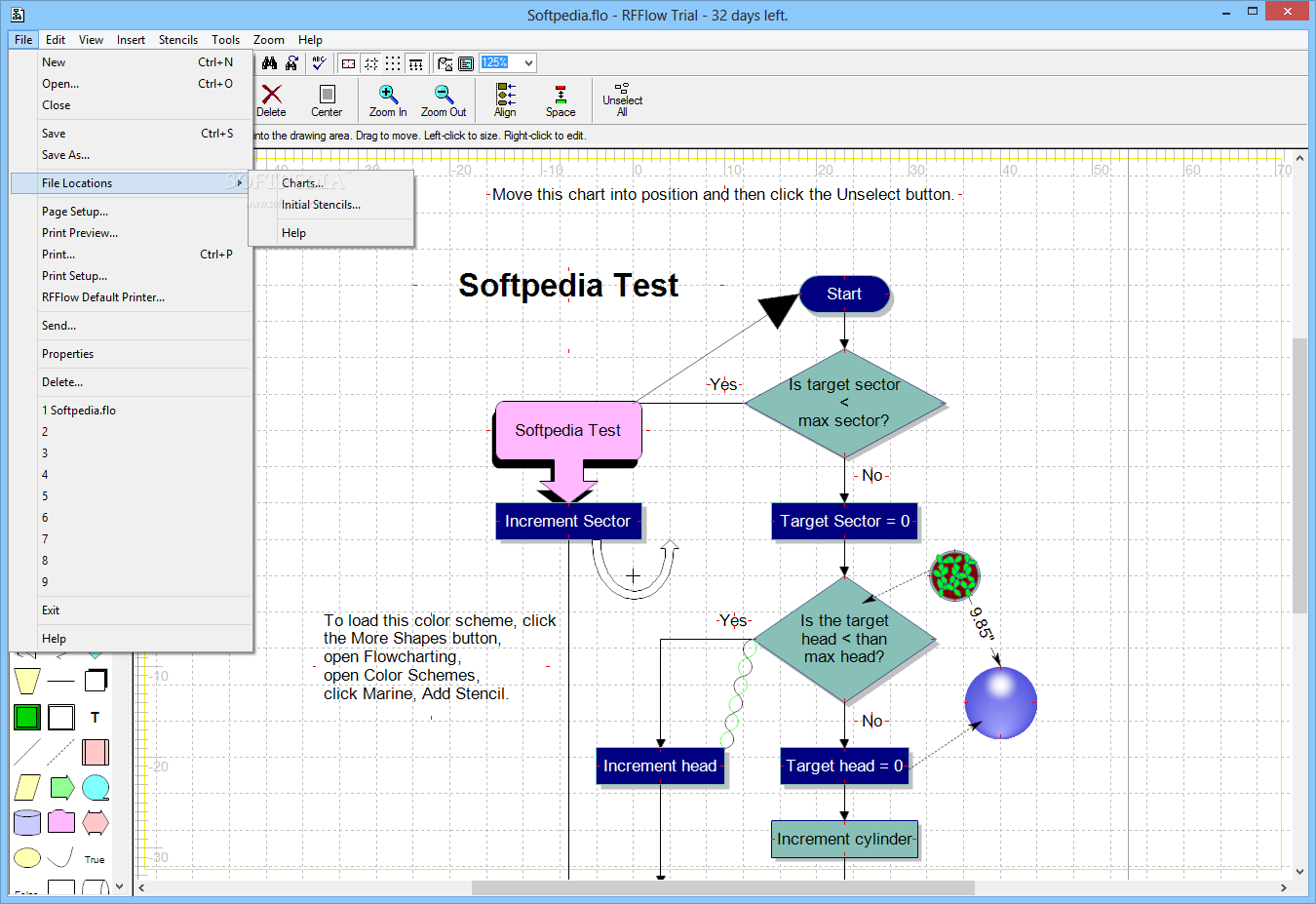Image resolution: width=1316 pixels, height=904 pixels.
Task: Select the green arrow stencil shape
Action: point(61,787)
